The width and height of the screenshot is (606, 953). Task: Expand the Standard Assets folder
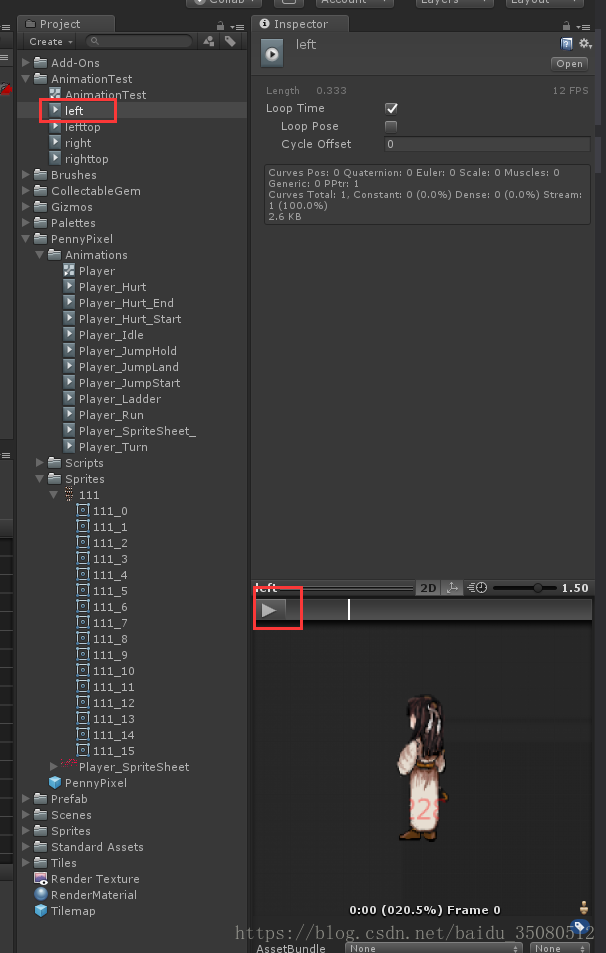tap(26, 847)
